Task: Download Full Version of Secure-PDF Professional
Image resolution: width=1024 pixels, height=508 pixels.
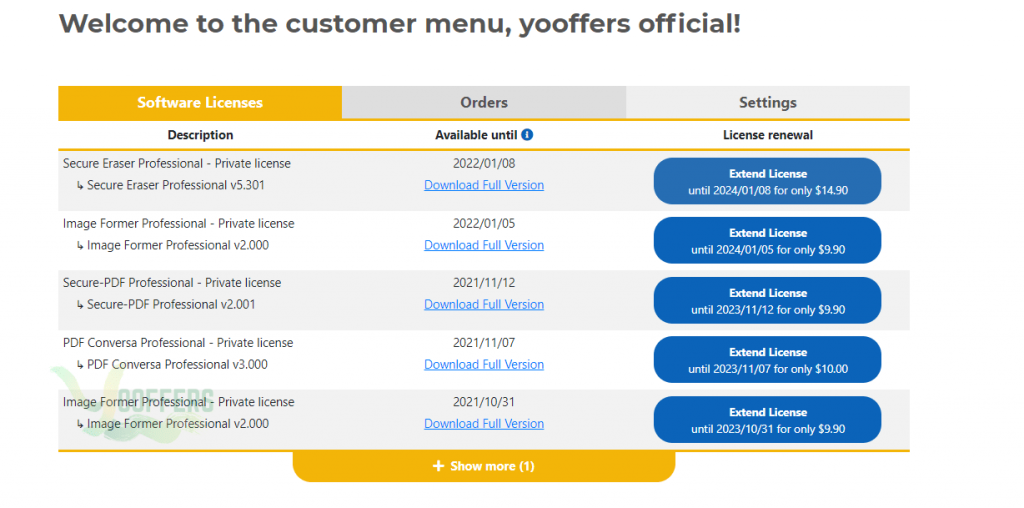Action: point(484,305)
